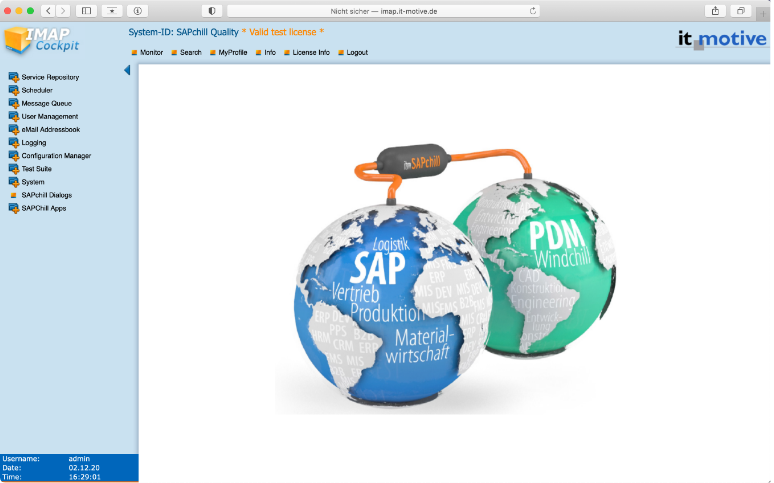The width and height of the screenshot is (774, 483).
Task: Open Service Repository in the sidebar
Action: coord(50,77)
